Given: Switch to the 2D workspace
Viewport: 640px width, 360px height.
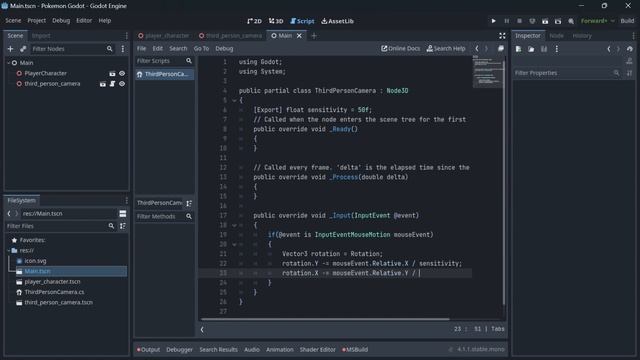Looking at the screenshot, I should coord(254,21).
